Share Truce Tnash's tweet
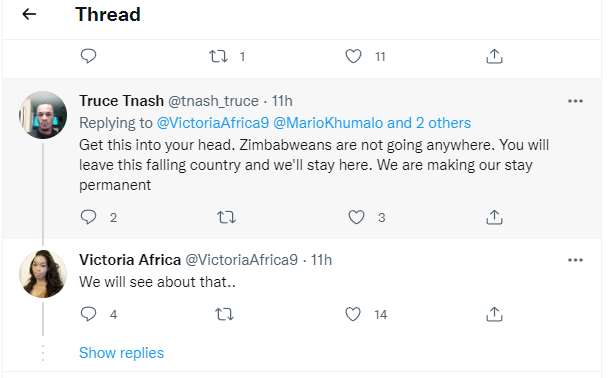Screen dimensions: 614x378 coord(494,217)
